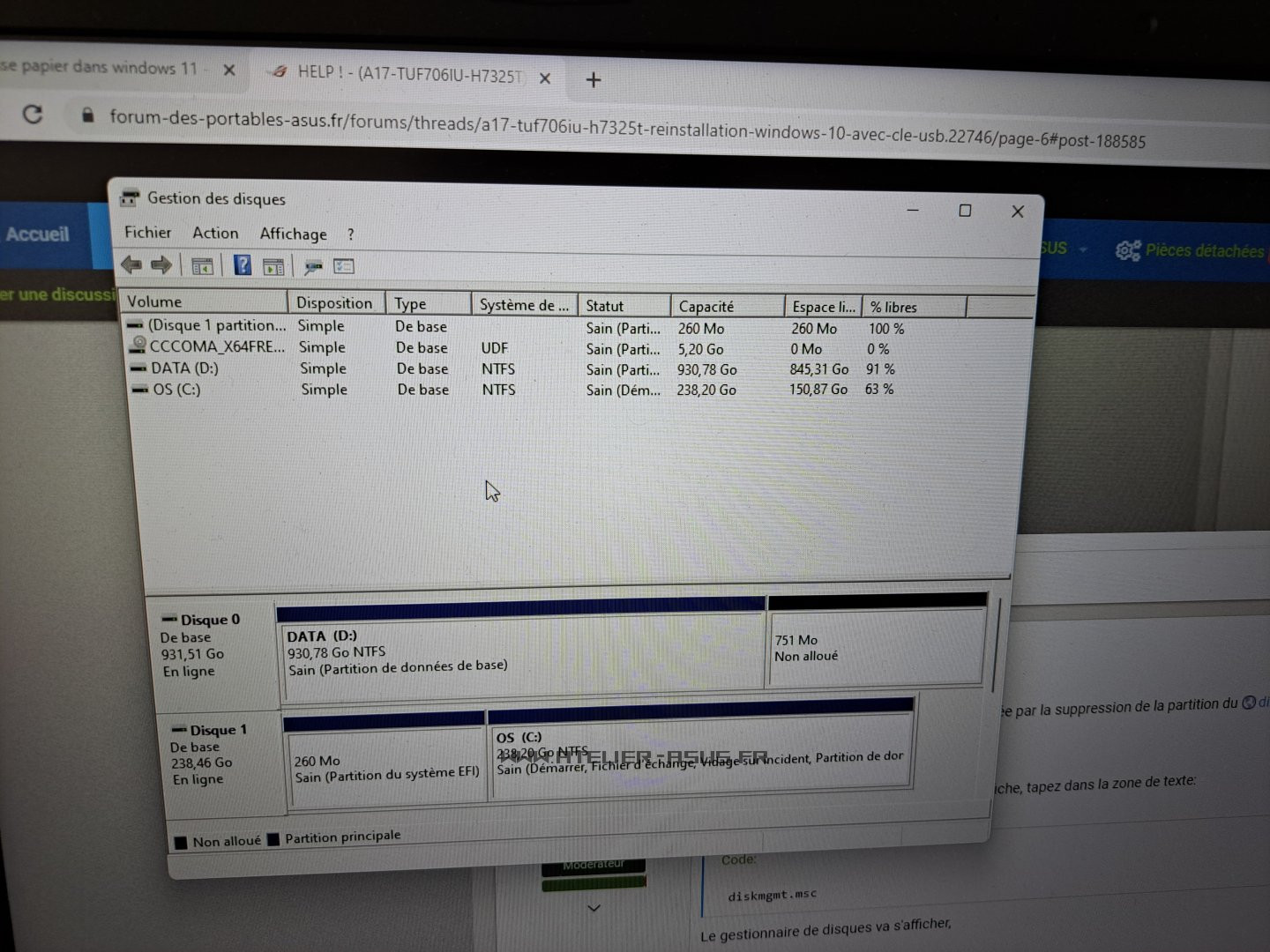
Task: Click the show/hide console tree icon
Action: click(x=202, y=265)
